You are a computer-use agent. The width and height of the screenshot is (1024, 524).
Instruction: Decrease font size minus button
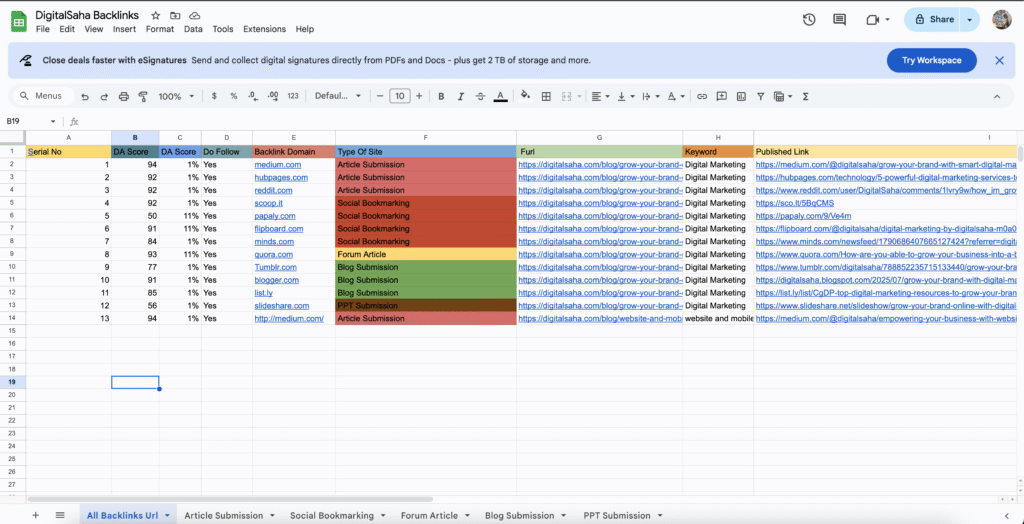coord(380,96)
